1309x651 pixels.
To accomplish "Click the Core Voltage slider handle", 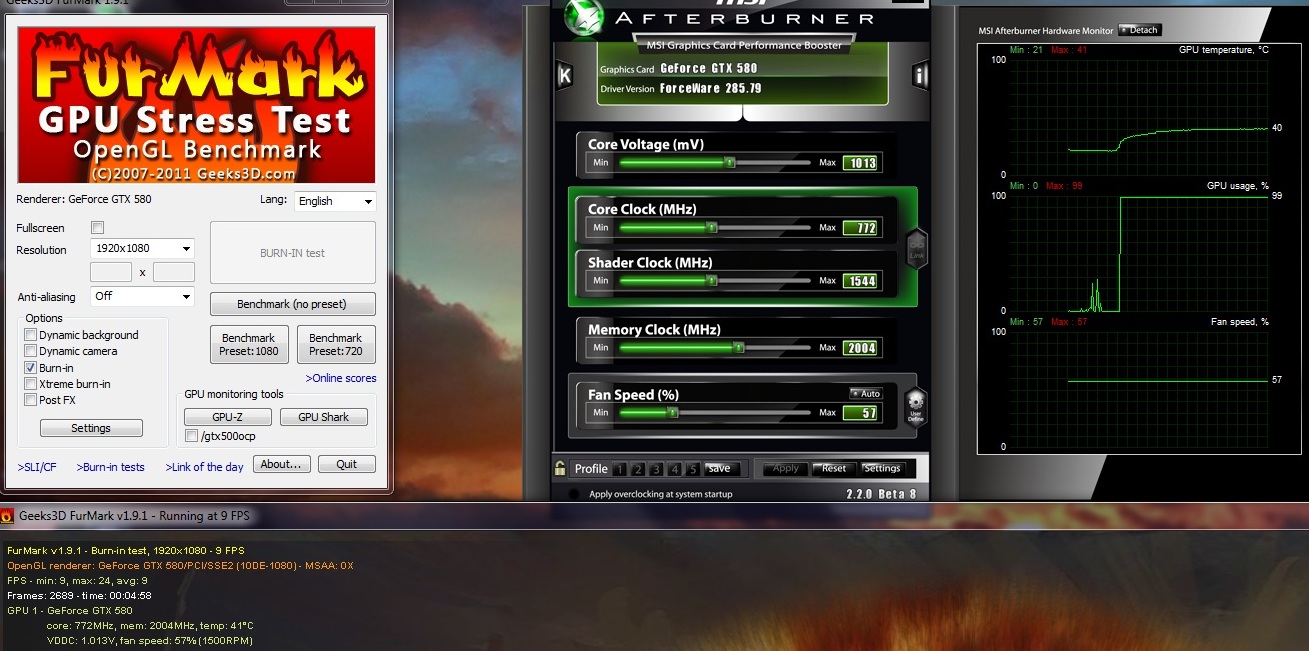I will [x=729, y=162].
